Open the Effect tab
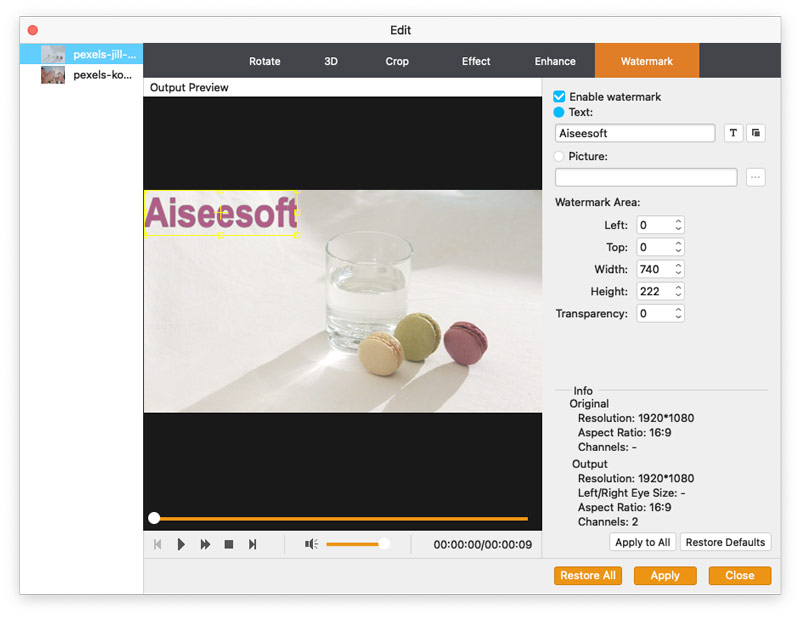 click(476, 61)
